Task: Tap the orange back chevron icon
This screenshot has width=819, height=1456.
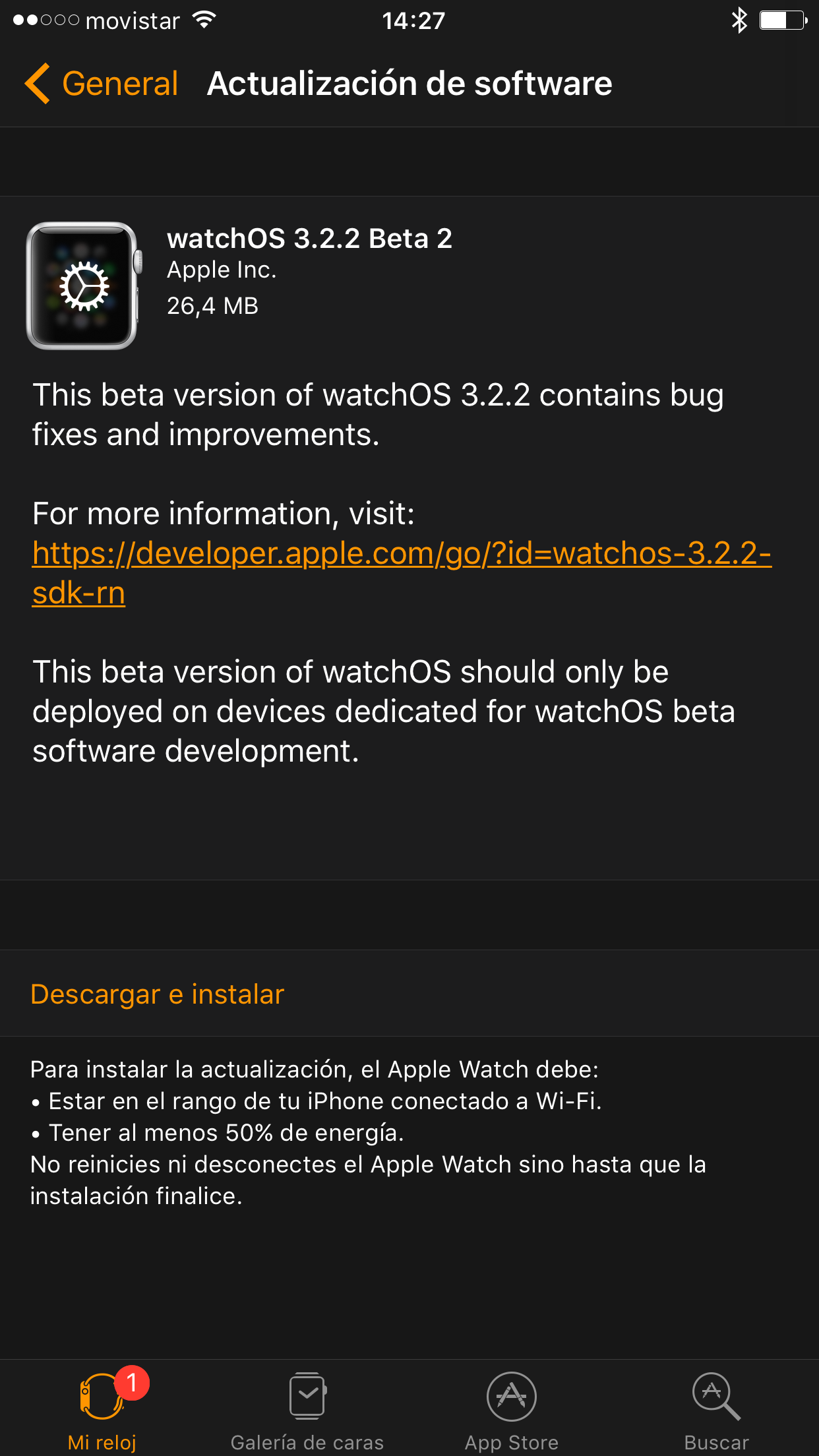Action: click(38, 84)
